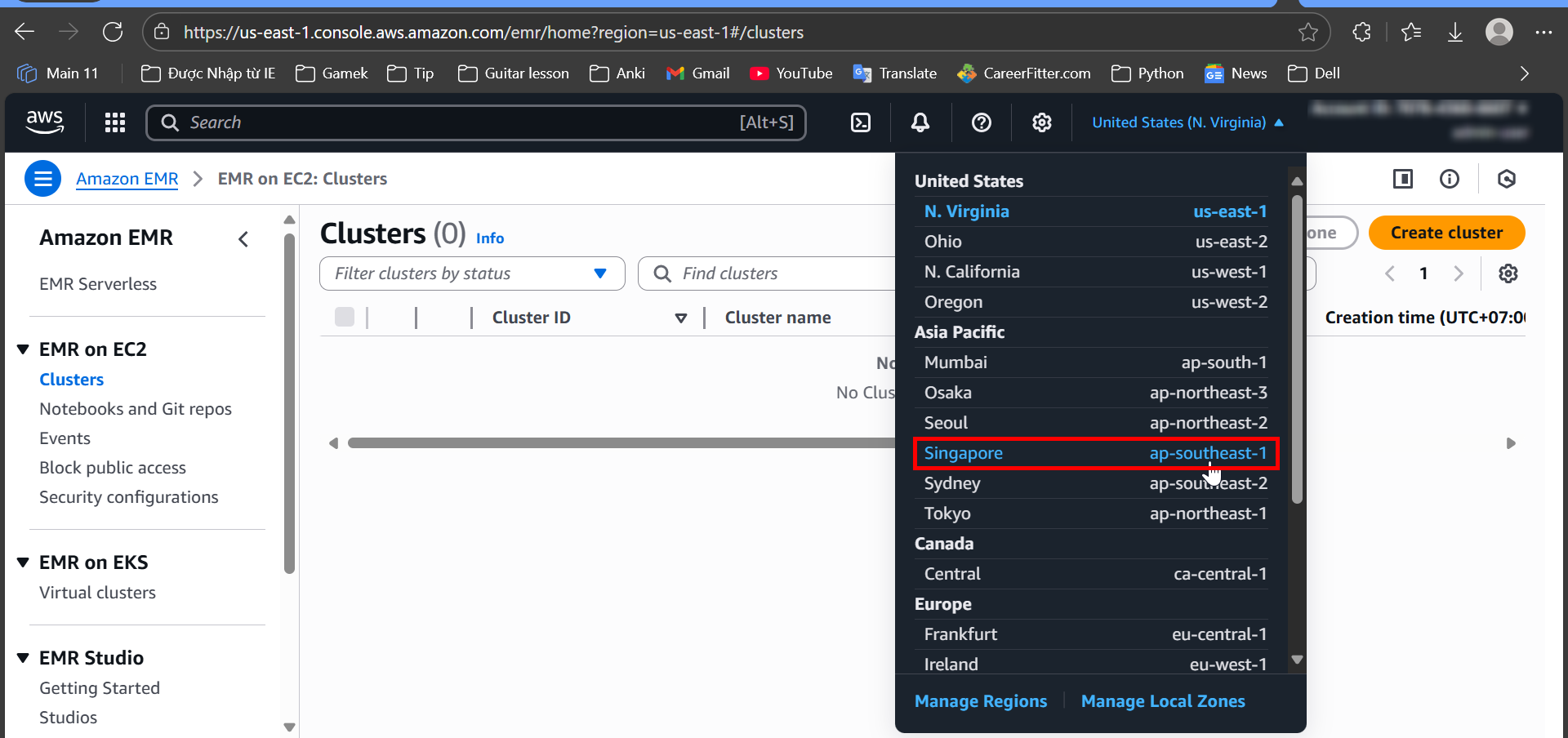This screenshot has width=1568, height=738.
Task: Launch AWS CloudShell from the top toolbar
Action: [861, 122]
